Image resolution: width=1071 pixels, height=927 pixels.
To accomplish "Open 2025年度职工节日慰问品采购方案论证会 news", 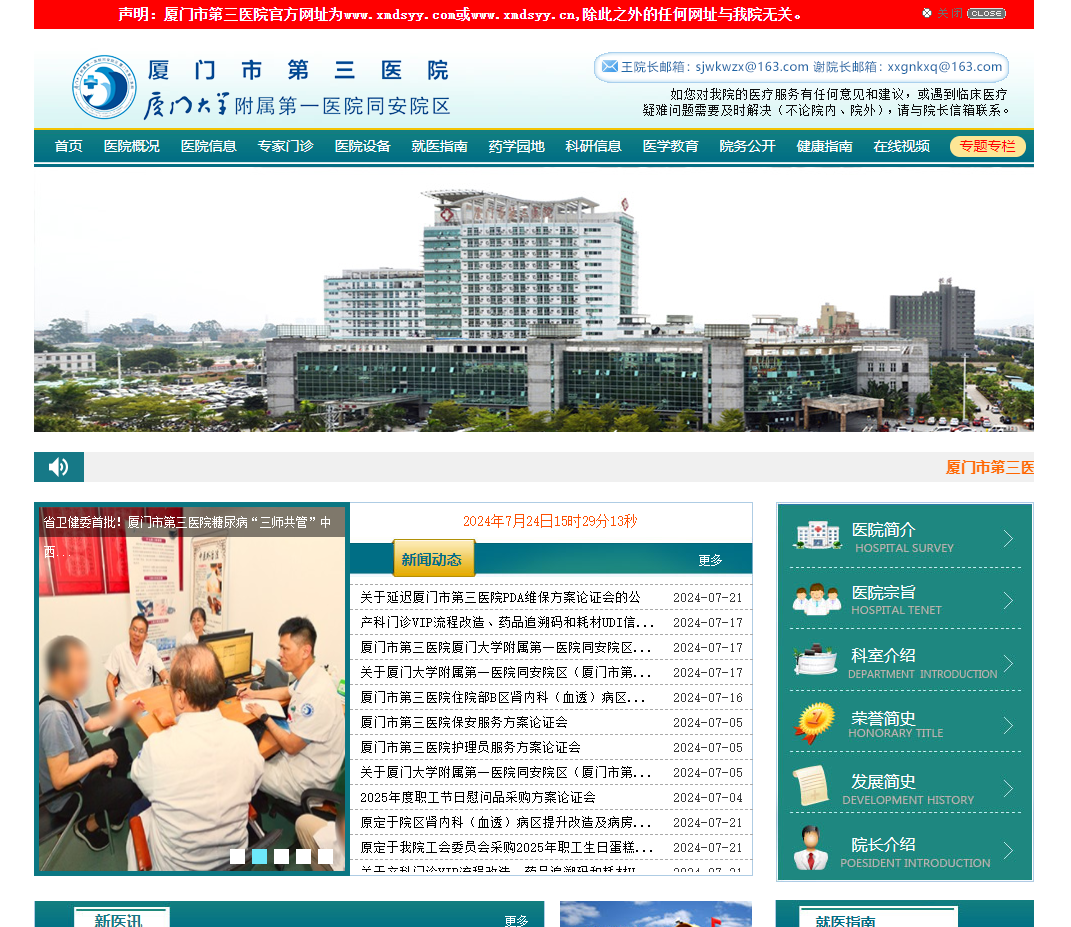I will pyautogui.click(x=477, y=797).
